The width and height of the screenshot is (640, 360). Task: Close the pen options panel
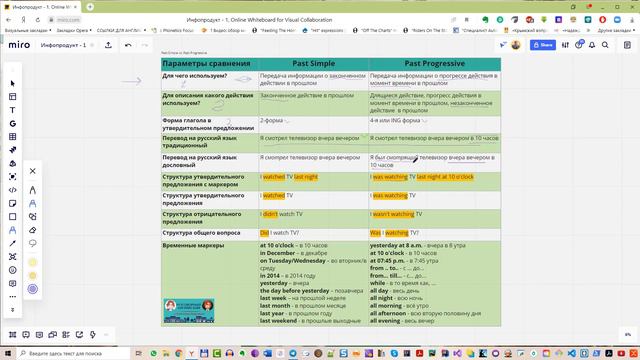[x=33, y=171]
